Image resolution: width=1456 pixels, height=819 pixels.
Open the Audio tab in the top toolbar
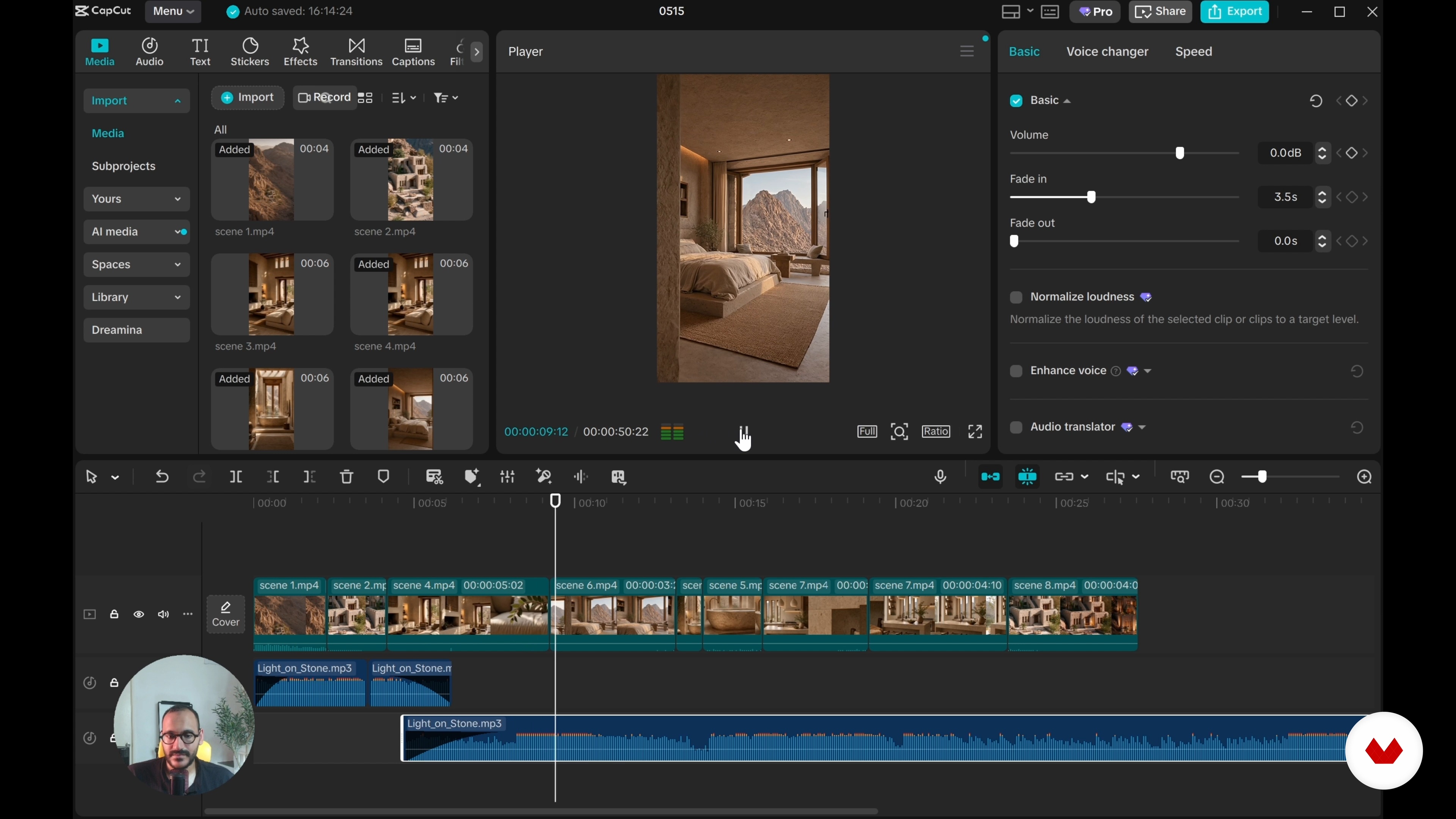click(150, 52)
